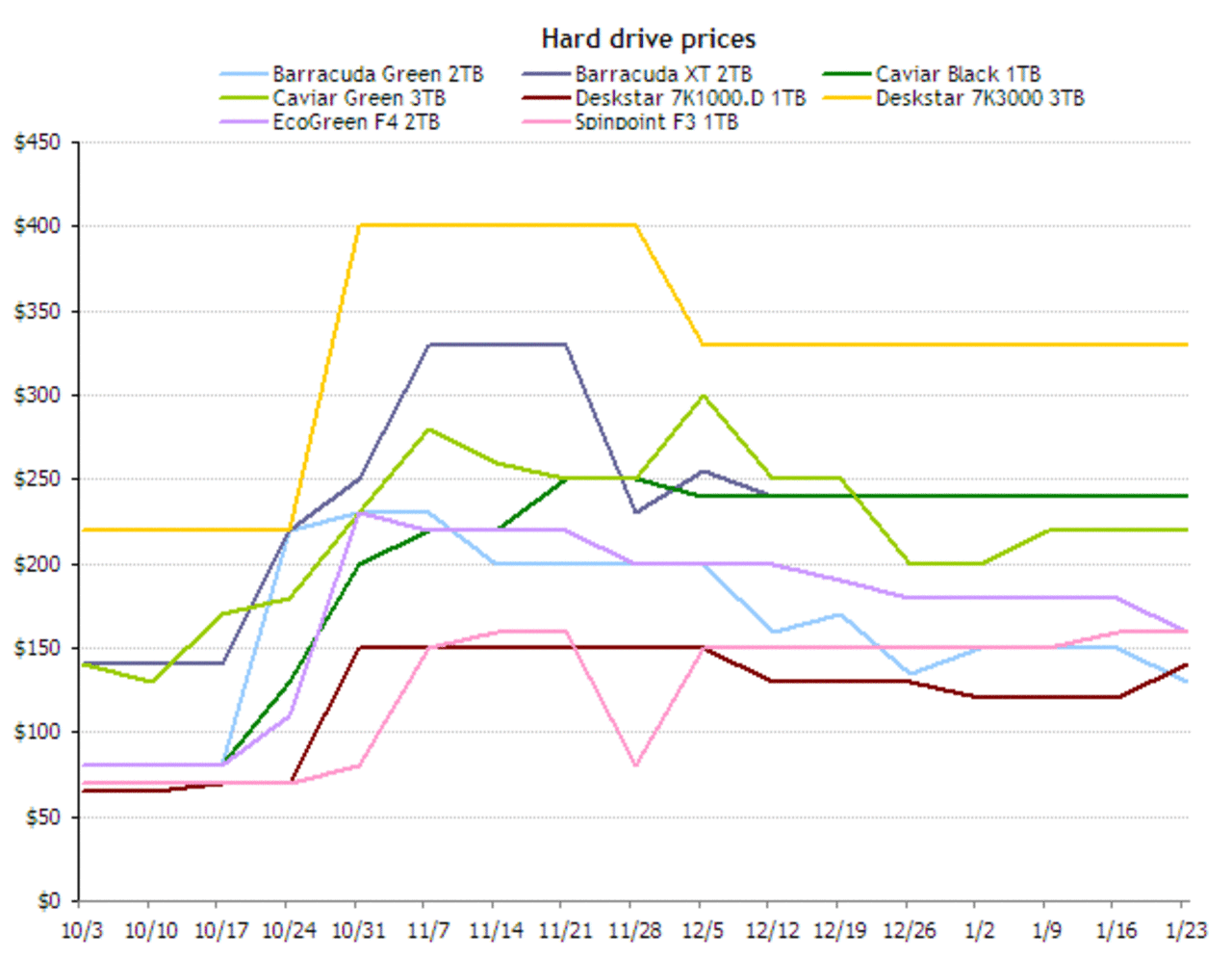The width and height of the screenshot is (1232, 958).
Task: Click the 10/31 x-axis date label
Action: coord(358,931)
